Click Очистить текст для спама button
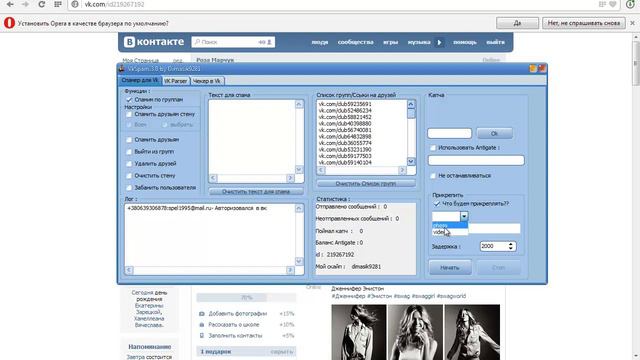Screen dimensions: 640x360 (x=256, y=191)
